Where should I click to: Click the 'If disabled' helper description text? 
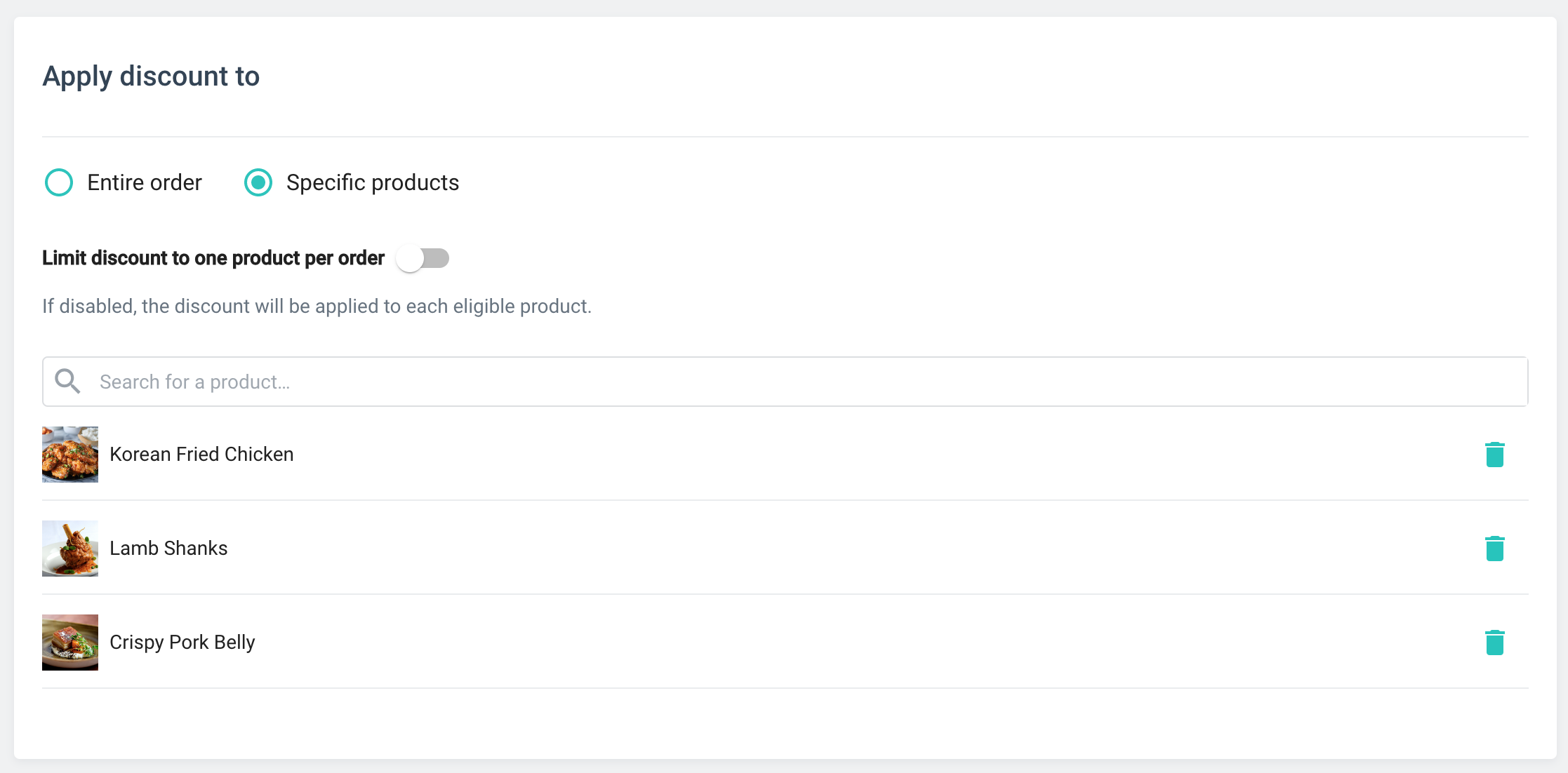[317, 307]
